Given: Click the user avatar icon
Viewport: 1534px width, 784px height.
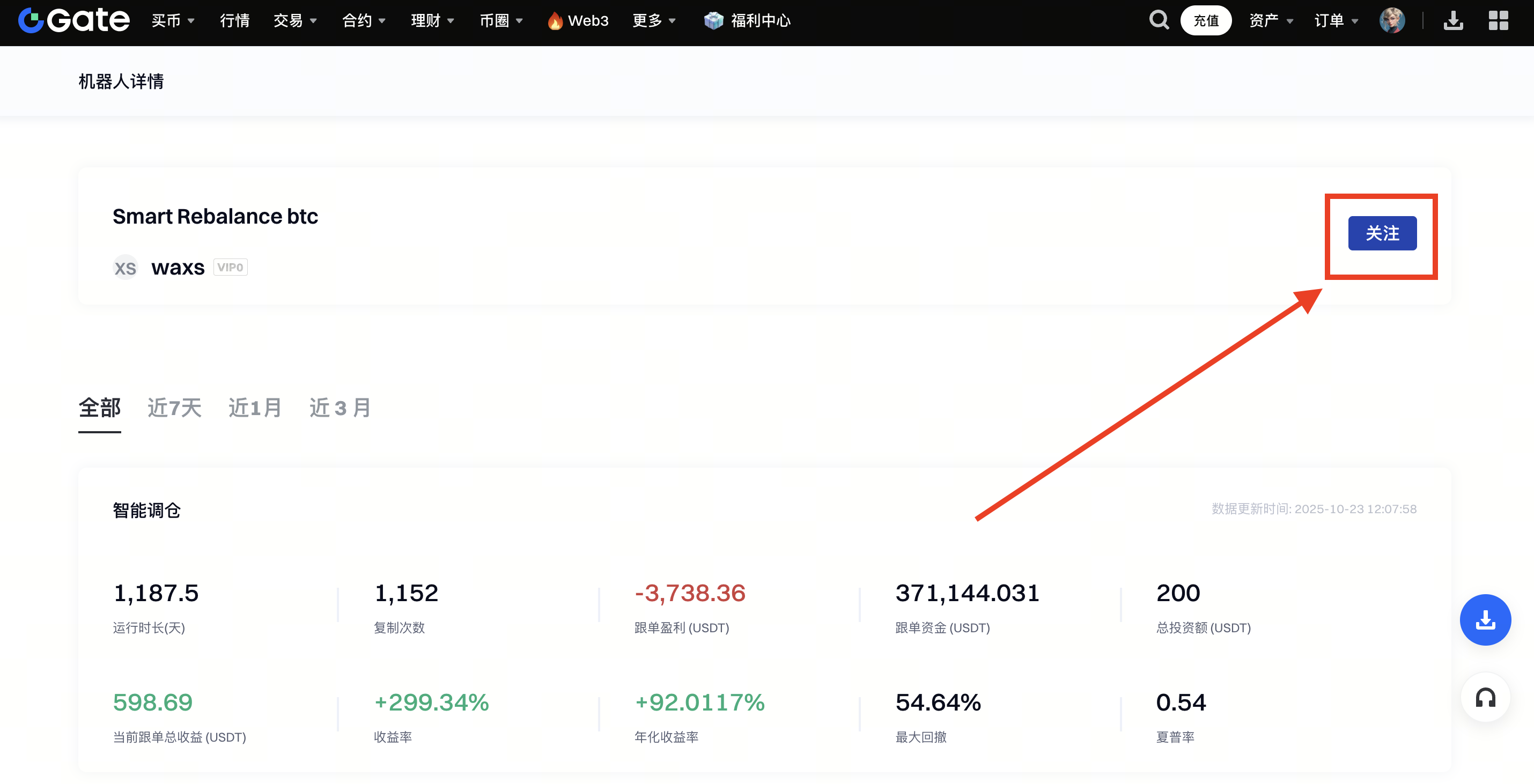Looking at the screenshot, I should [1392, 21].
